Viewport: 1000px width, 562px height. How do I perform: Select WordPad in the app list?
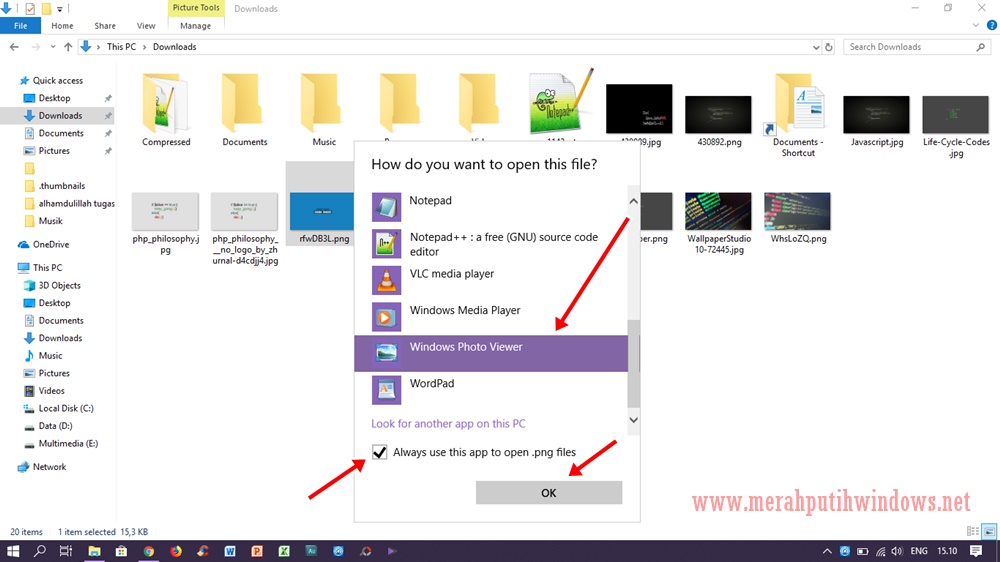pyautogui.click(x=490, y=390)
